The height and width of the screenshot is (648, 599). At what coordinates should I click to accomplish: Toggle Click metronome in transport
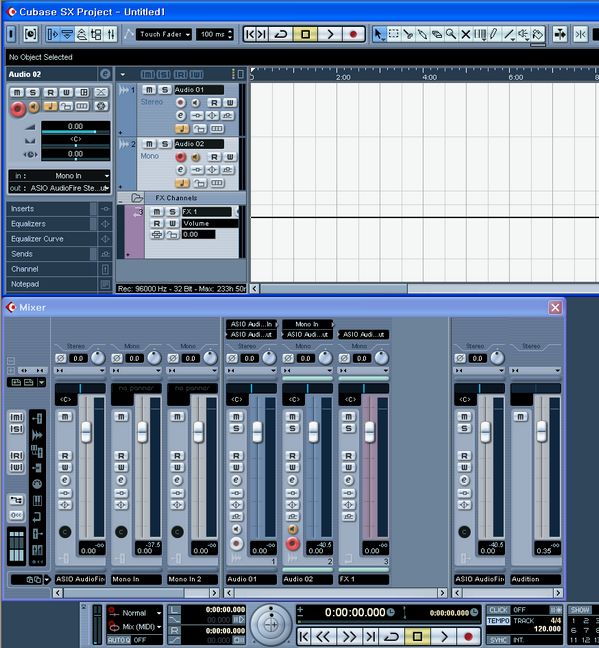[x=498, y=610]
